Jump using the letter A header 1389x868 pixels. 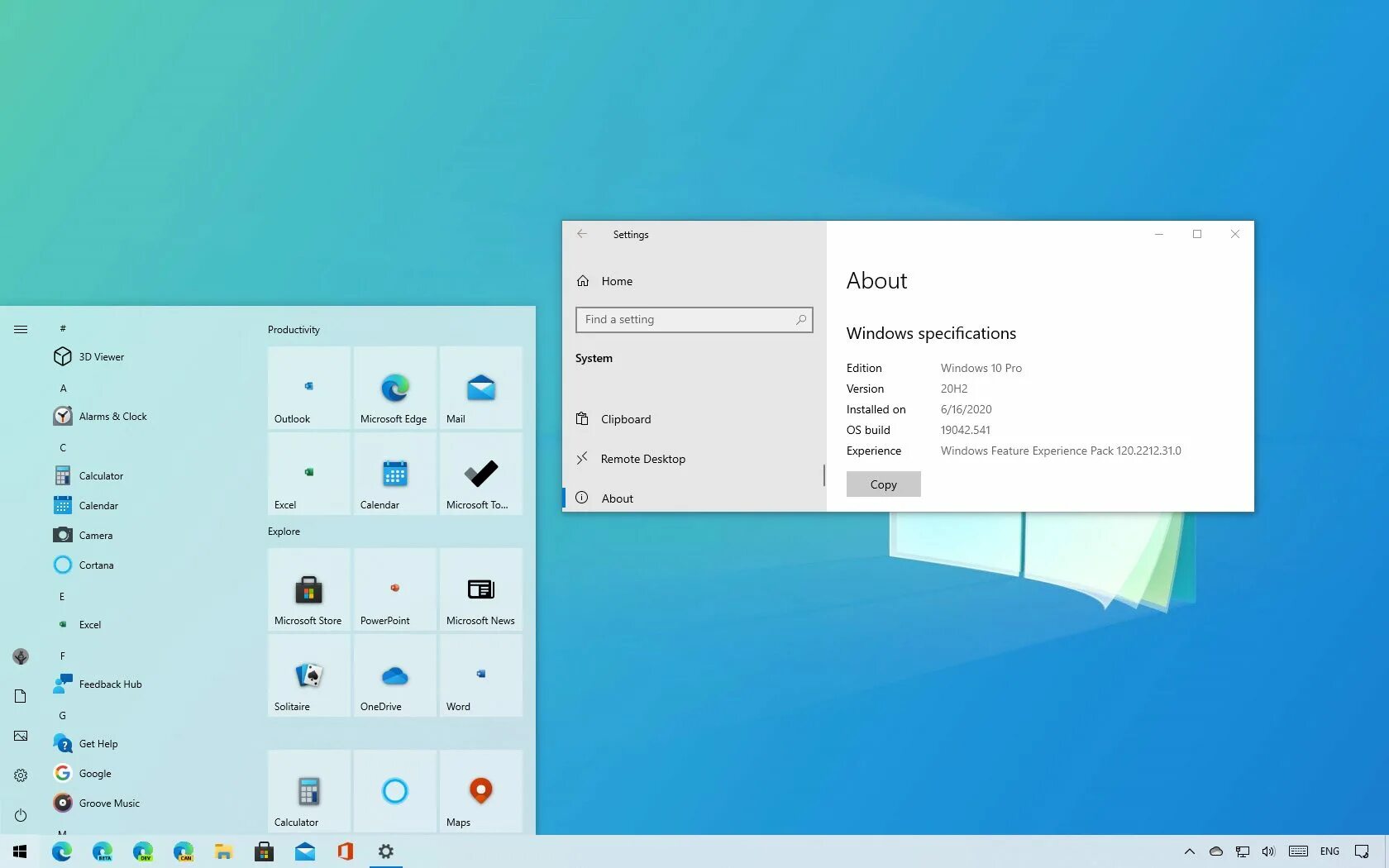pyautogui.click(x=63, y=388)
